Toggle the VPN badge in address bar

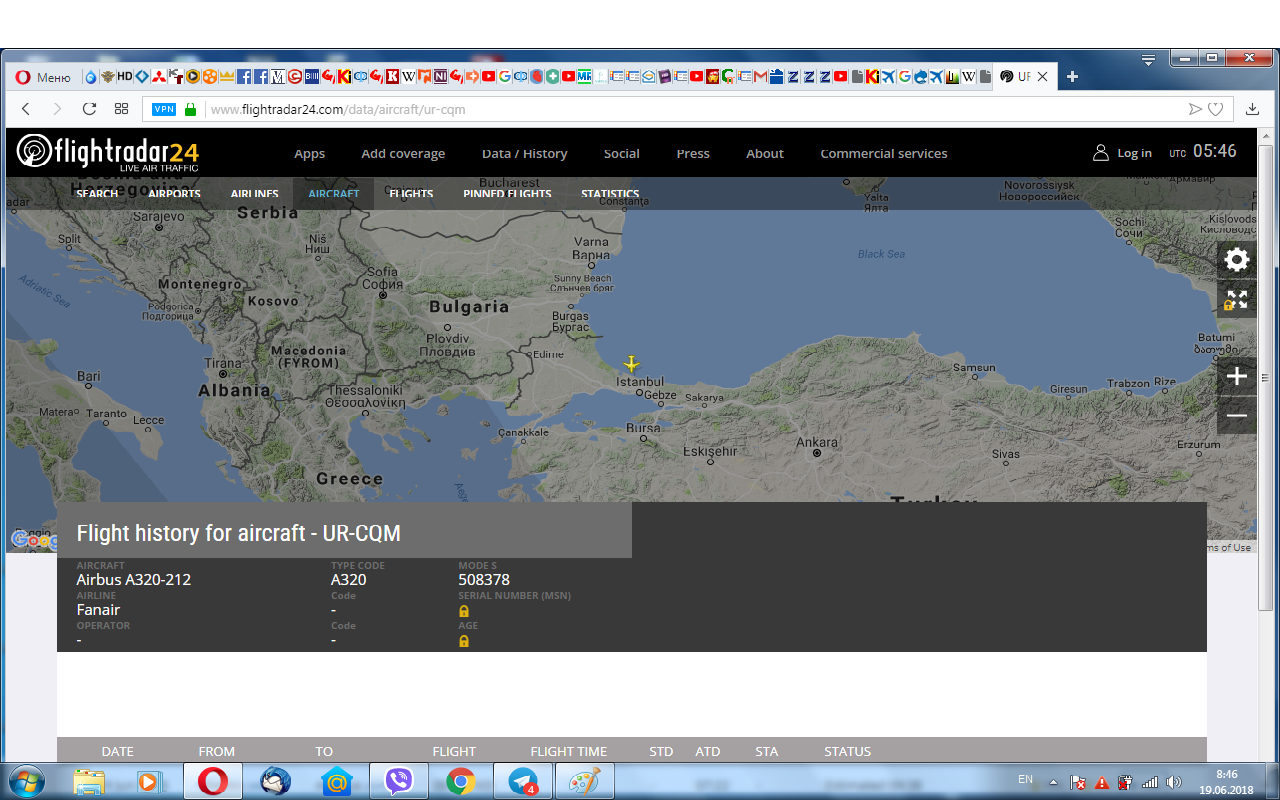tap(164, 109)
